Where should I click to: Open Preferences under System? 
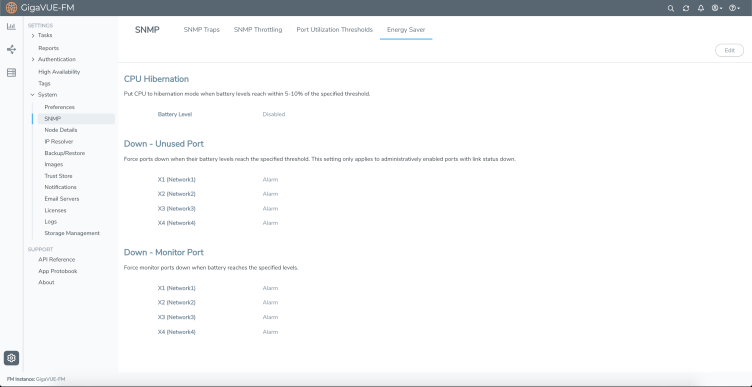pos(59,107)
